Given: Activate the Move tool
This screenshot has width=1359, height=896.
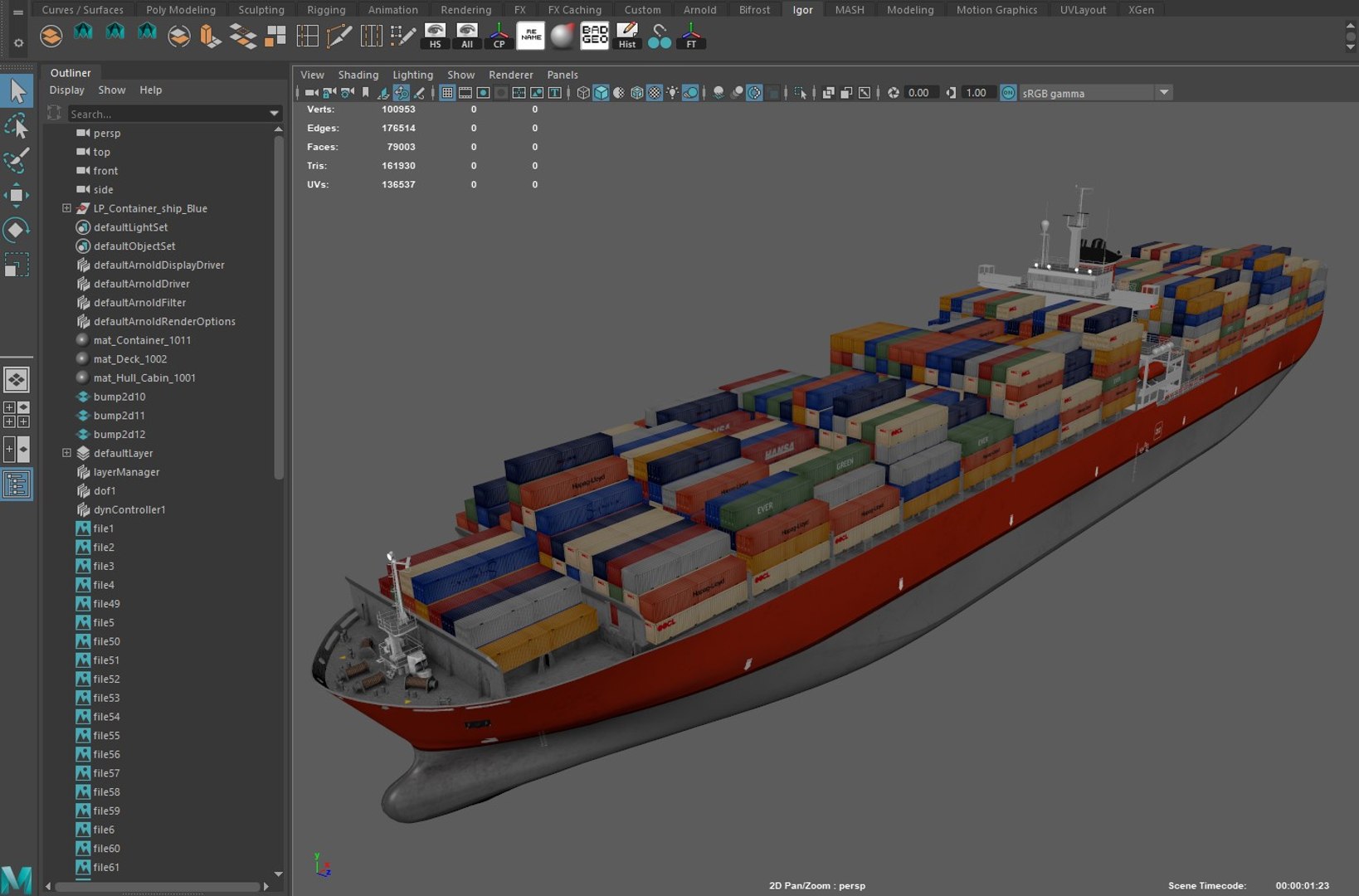Looking at the screenshot, I should (x=17, y=195).
